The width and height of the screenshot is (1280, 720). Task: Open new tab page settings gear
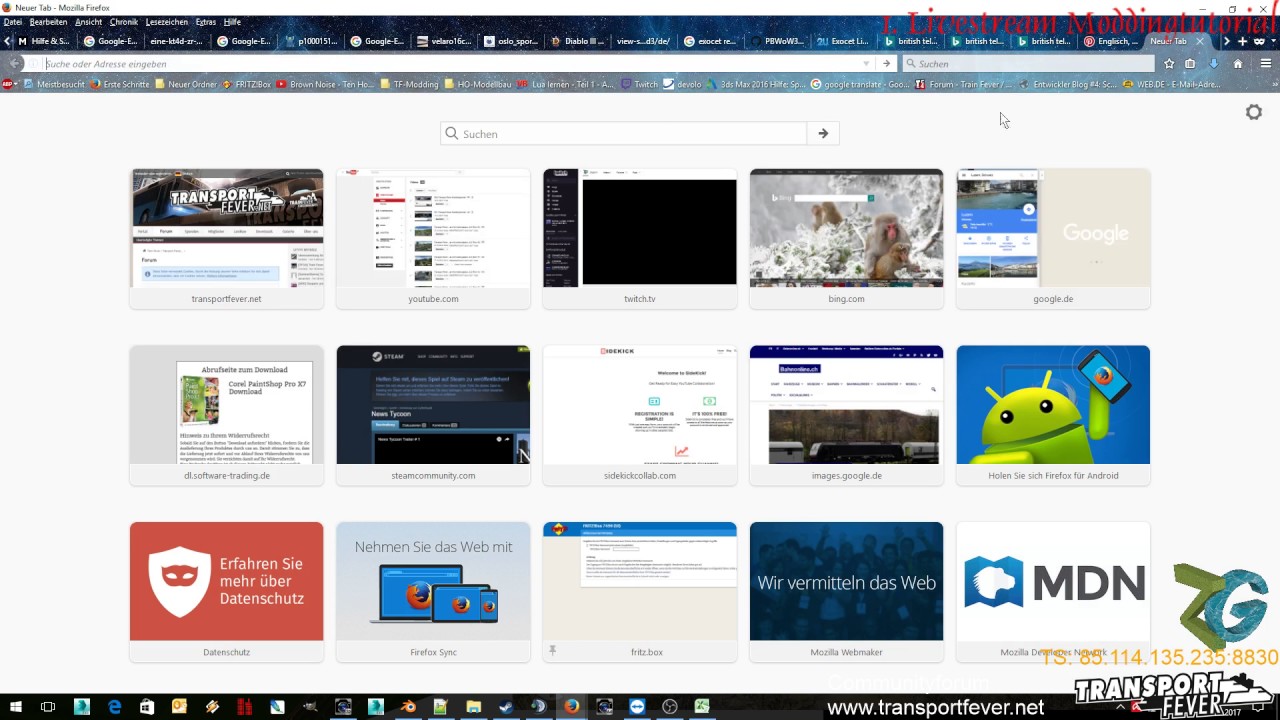point(1254,112)
